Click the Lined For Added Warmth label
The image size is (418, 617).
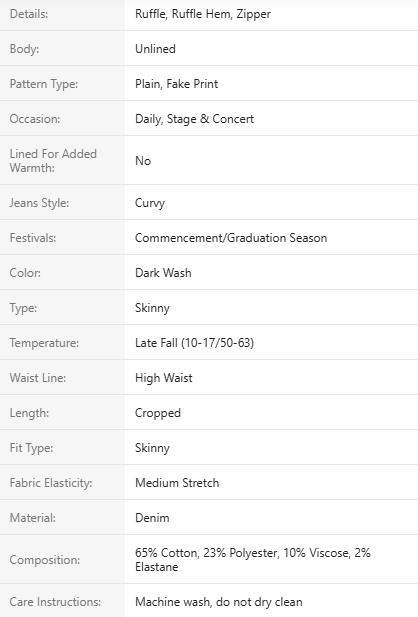(53, 161)
